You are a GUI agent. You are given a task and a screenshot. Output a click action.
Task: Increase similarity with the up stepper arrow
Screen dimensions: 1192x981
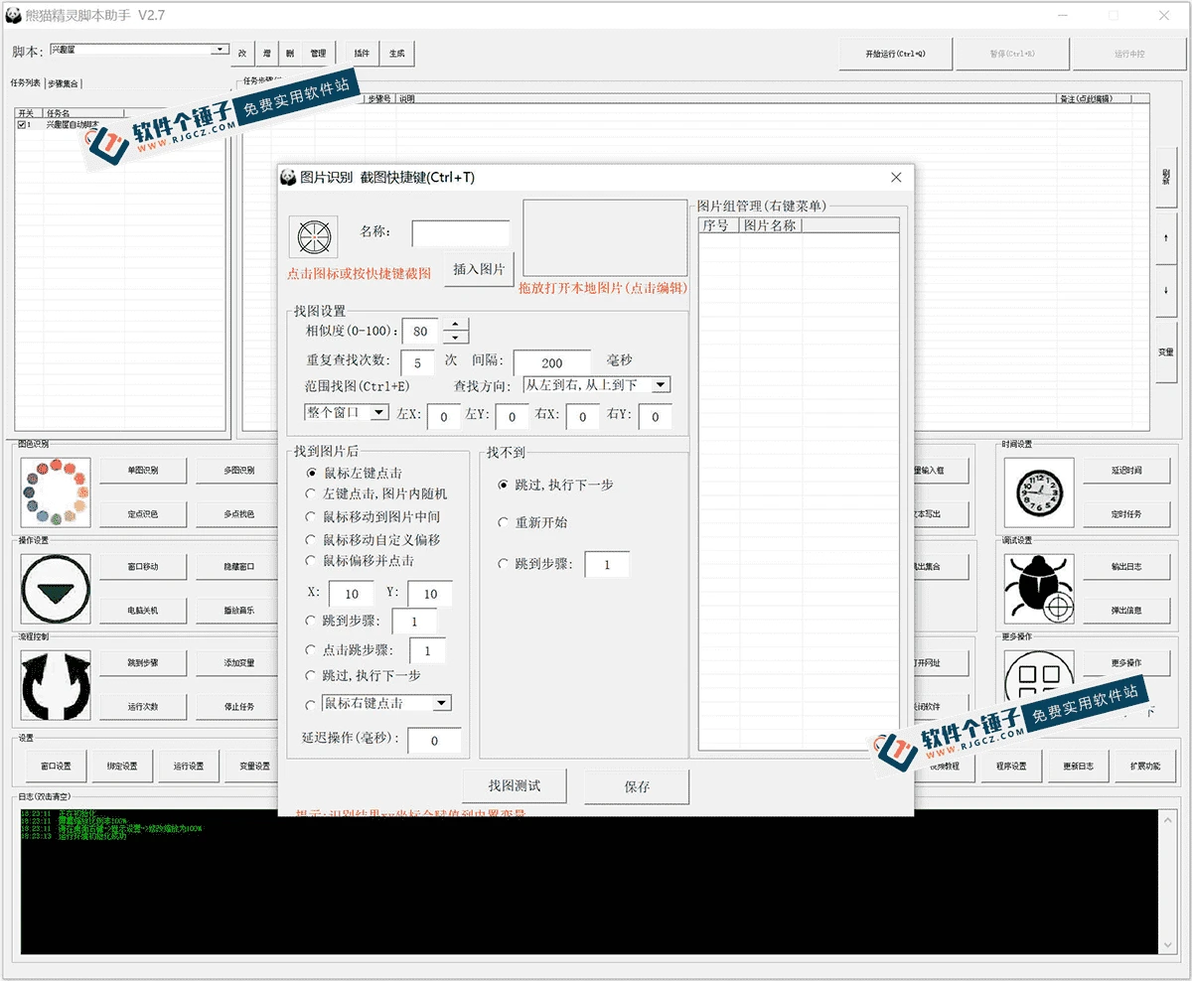click(455, 325)
